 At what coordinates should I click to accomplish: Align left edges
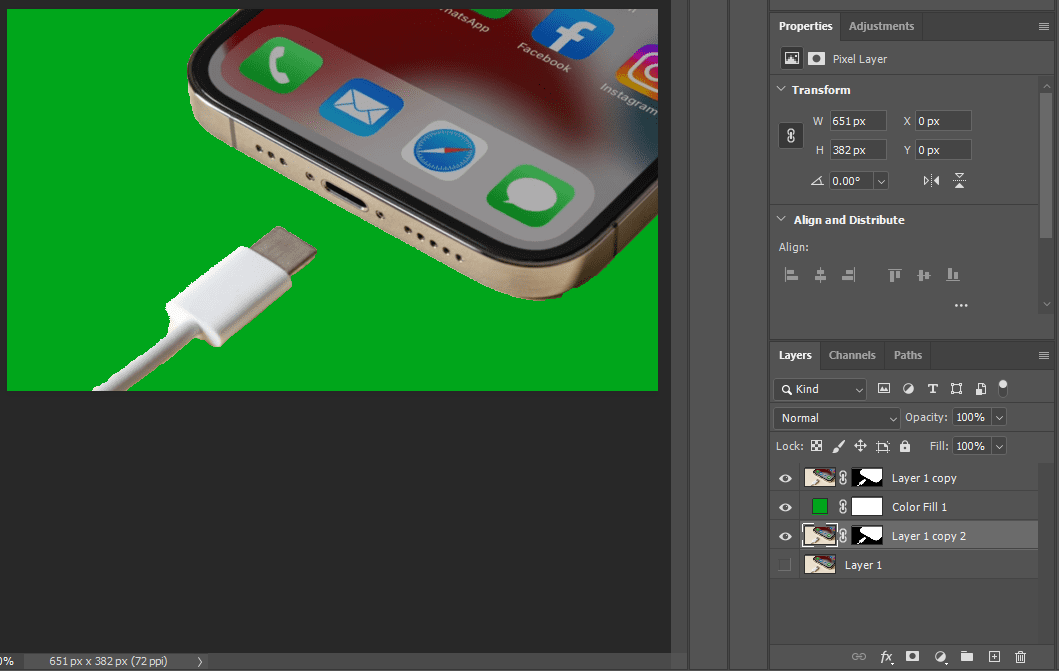click(x=792, y=275)
